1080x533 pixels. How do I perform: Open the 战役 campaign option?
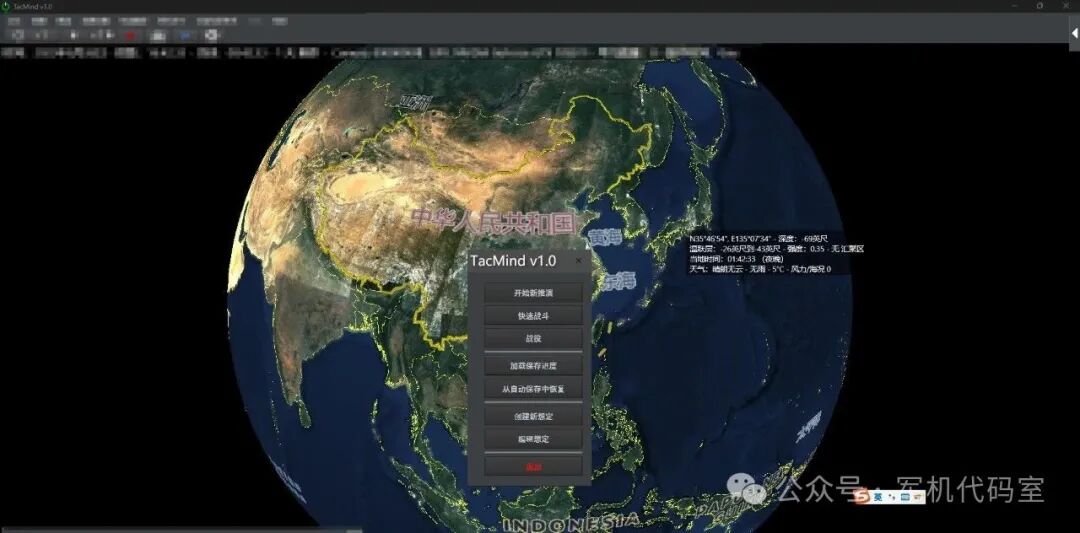pos(534,338)
